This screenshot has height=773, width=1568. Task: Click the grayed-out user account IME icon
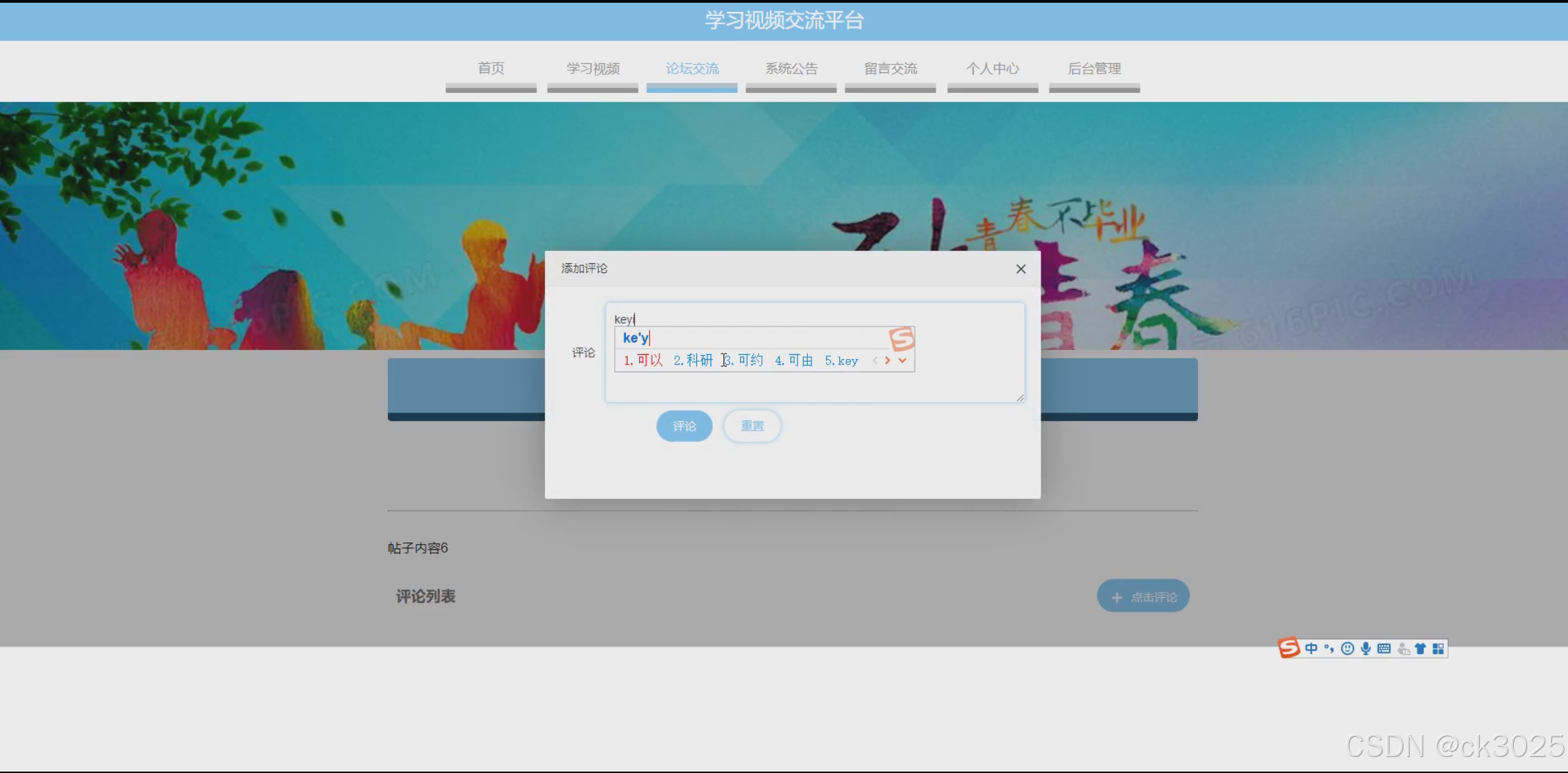(x=1403, y=649)
